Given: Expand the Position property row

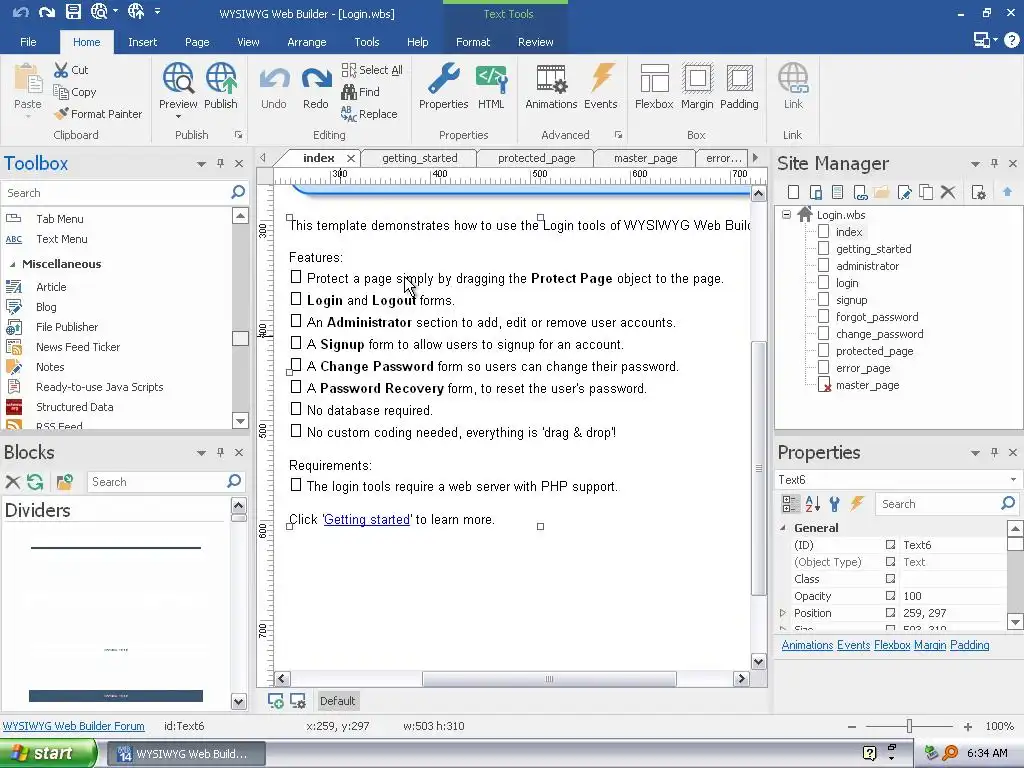Looking at the screenshot, I should [x=783, y=613].
